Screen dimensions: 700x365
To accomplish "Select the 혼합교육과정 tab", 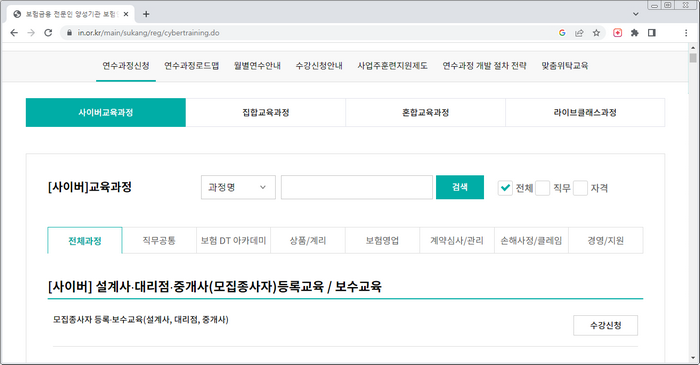I will click(425, 112).
